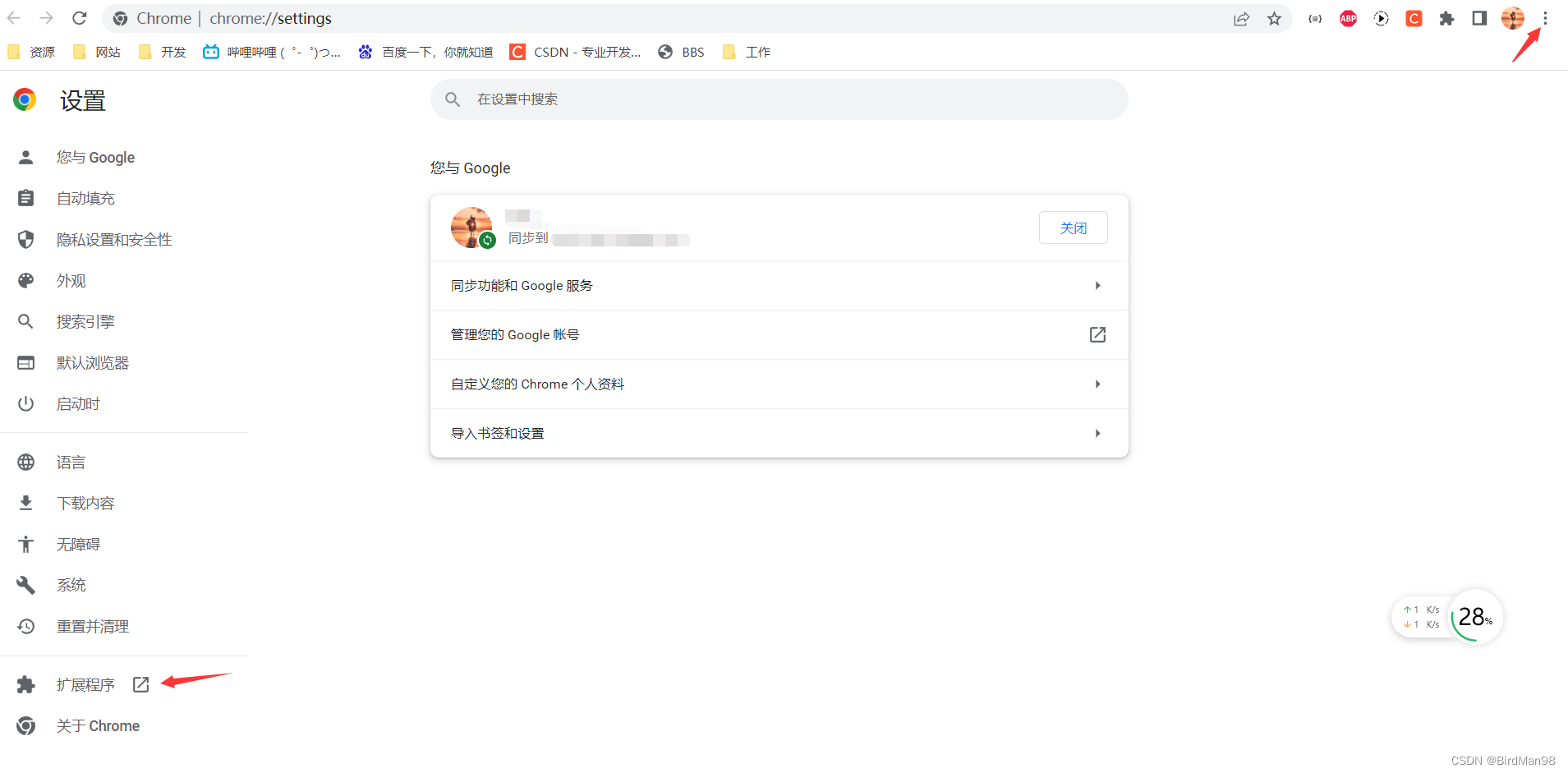Click the video player extension icon

point(1381,18)
